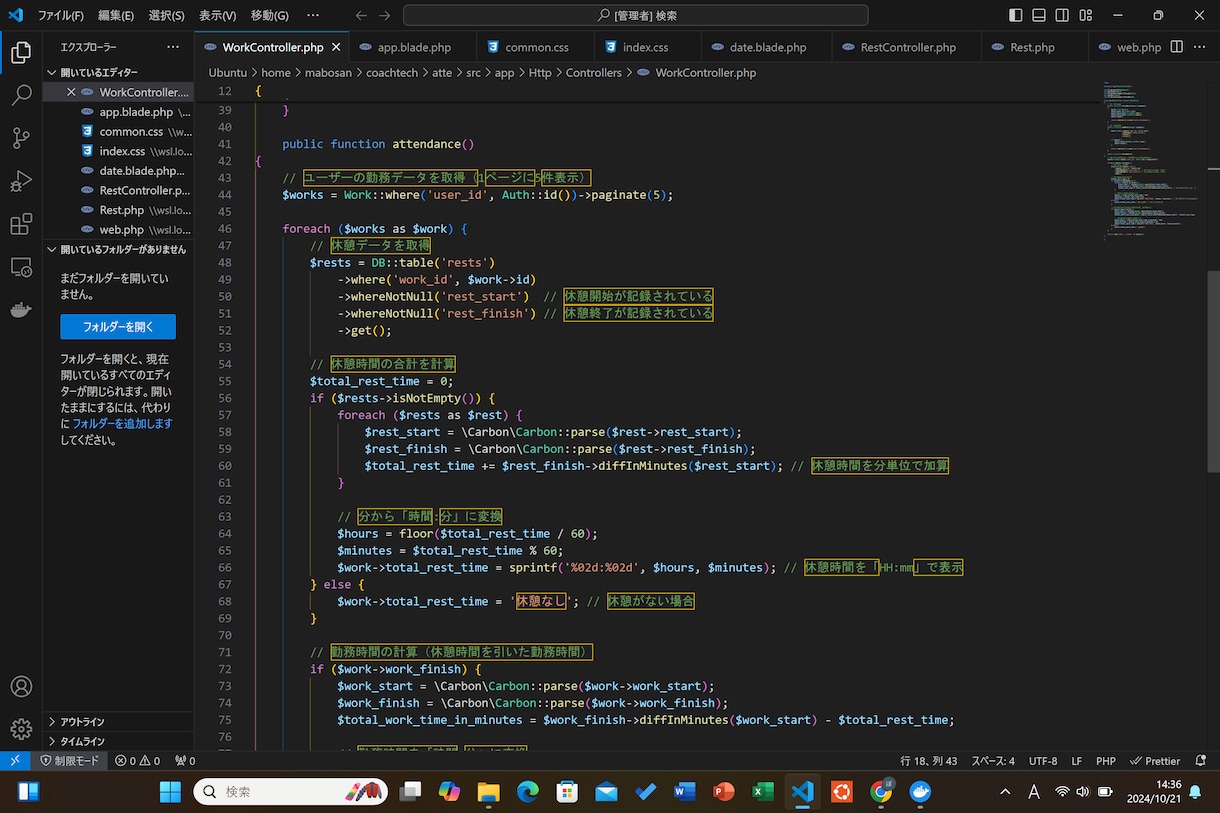
Task: Collapse the 開いているエディター section
Action: coord(120,73)
